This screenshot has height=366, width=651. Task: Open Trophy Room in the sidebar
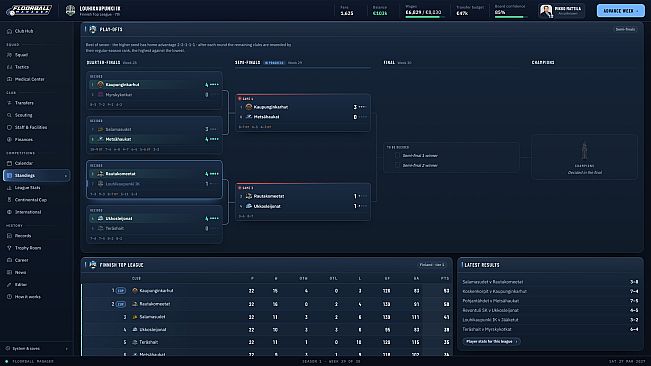pos(37,248)
